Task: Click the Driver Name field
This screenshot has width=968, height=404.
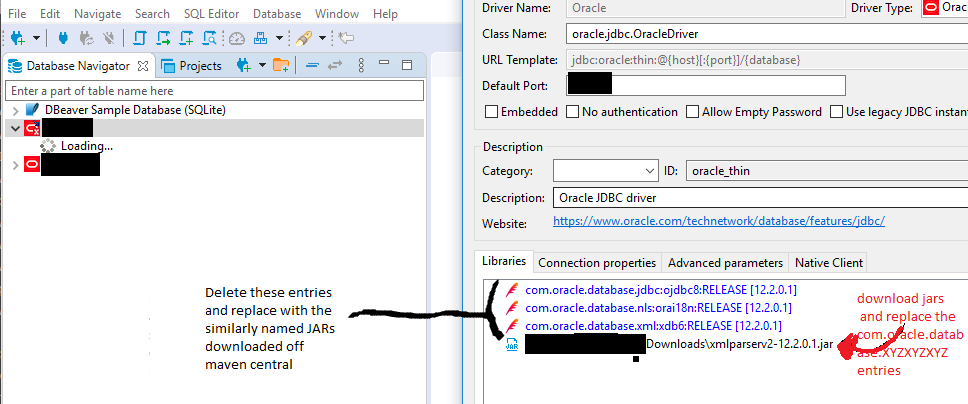Action: 704,8
